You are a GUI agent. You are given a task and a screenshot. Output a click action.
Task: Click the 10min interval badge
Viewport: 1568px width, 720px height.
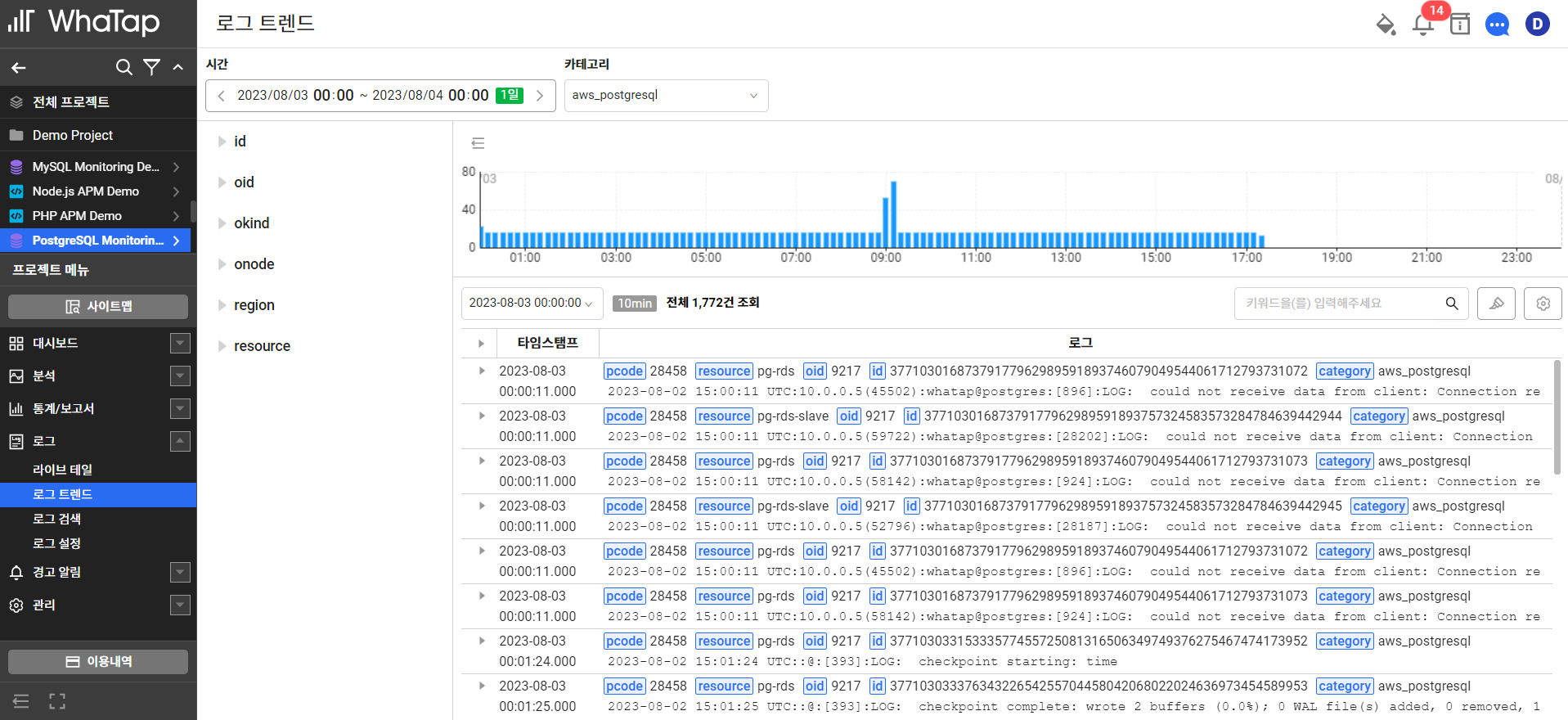coord(635,304)
